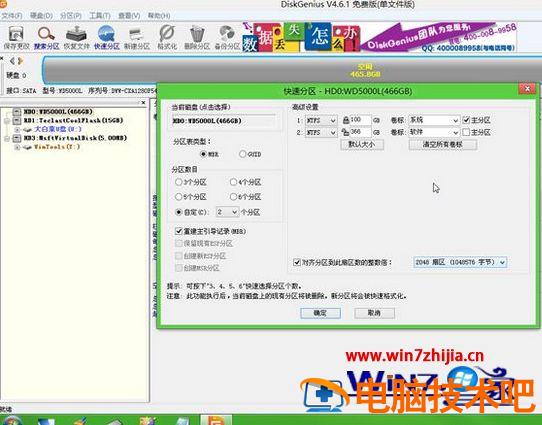The image size is (542, 425).
Task: Expand the HD1 TeclastCoolFlash tree node
Action: 7,121
